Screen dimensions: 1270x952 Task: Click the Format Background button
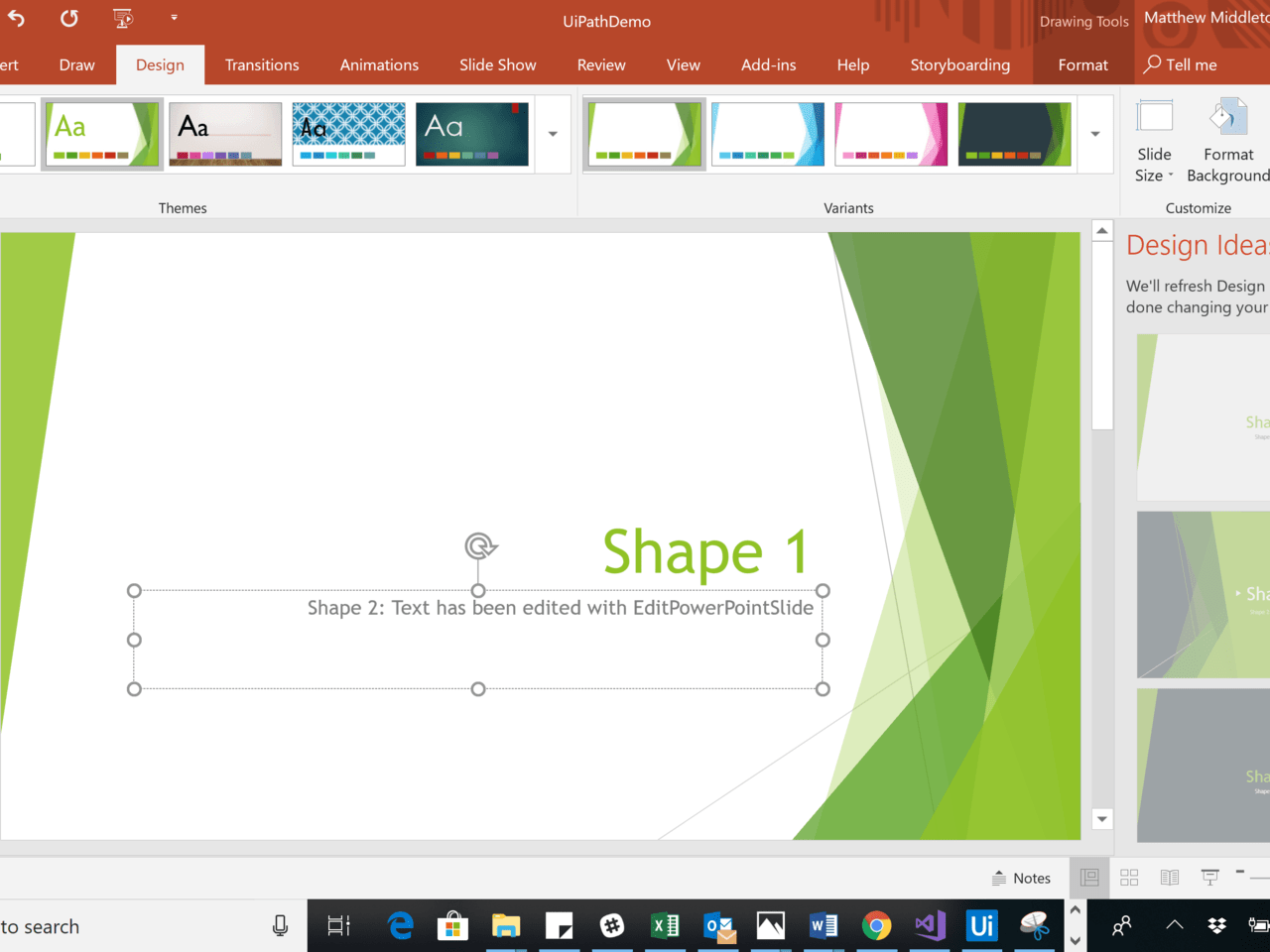pos(1228,139)
